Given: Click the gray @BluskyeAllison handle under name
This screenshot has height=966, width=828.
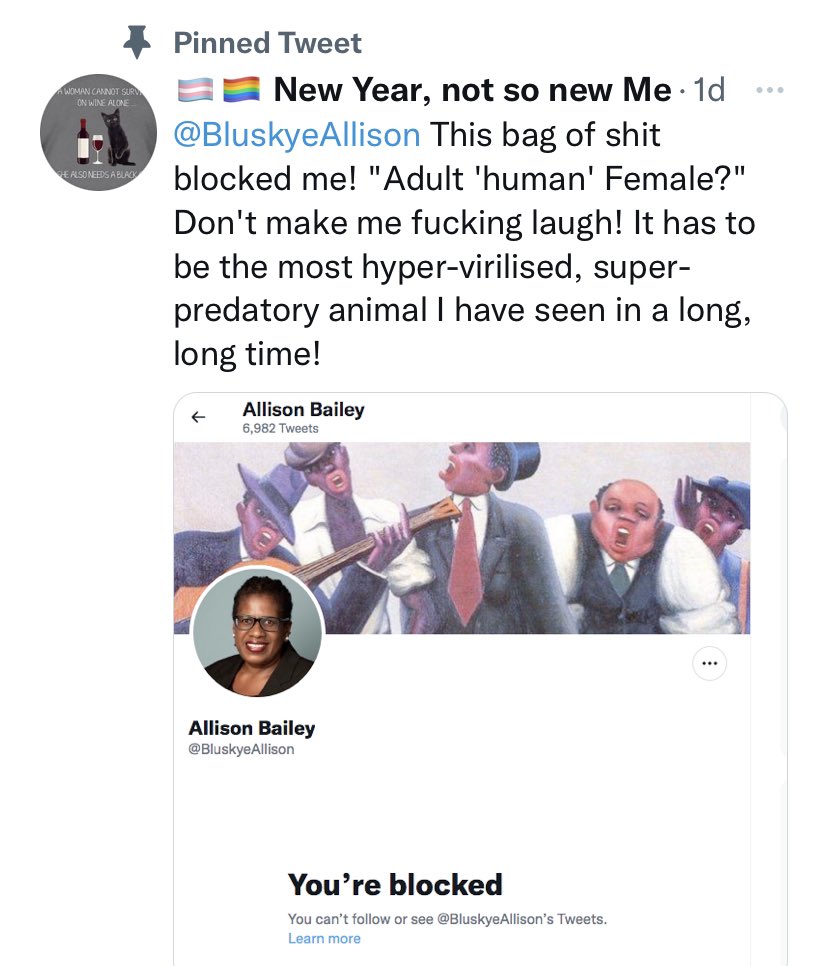Looking at the screenshot, I should 242,749.
